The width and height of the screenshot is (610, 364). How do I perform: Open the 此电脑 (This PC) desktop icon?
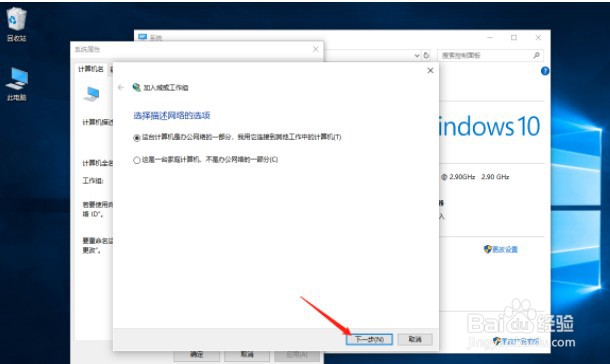[x=16, y=84]
